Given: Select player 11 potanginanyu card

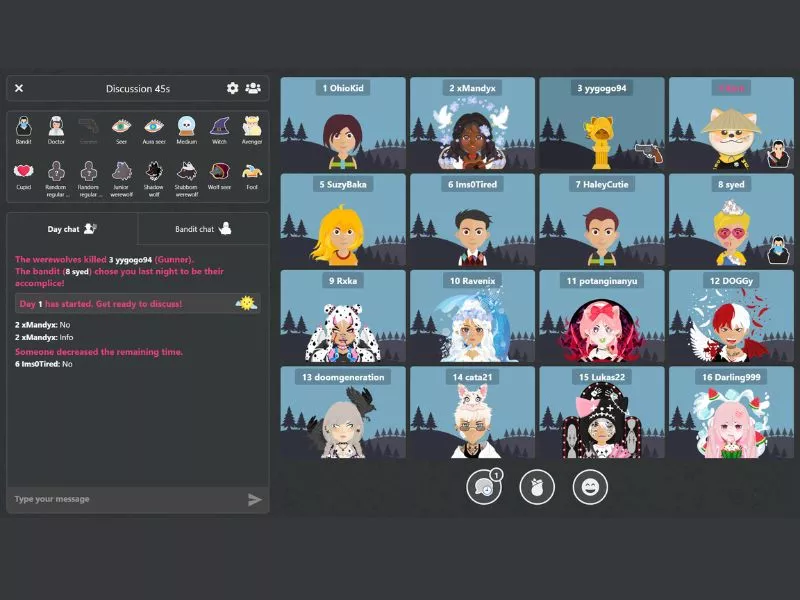Looking at the screenshot, I should click(602, 316).
